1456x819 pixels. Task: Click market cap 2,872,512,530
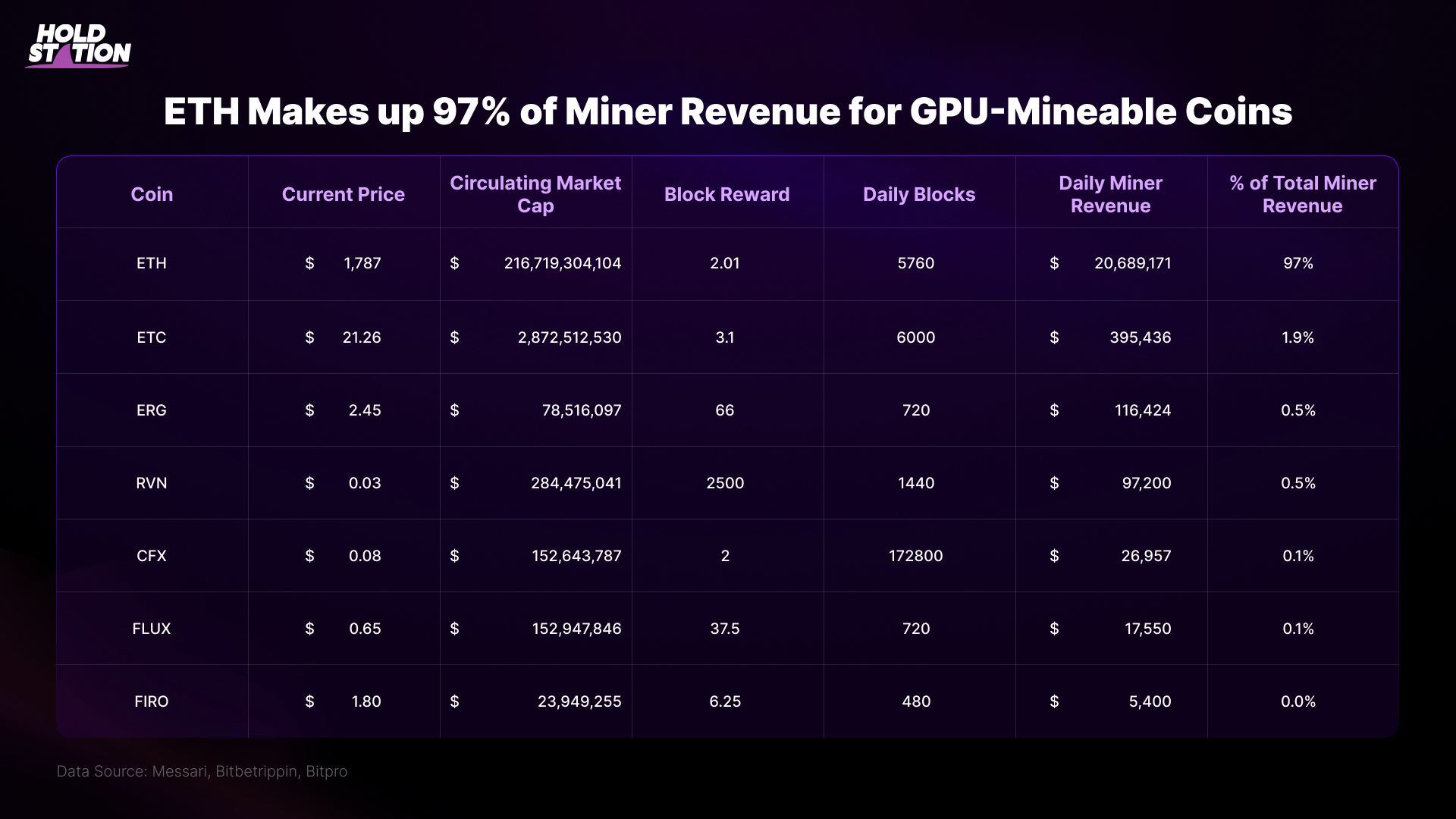pyautogui.click(x=570, y=337)
